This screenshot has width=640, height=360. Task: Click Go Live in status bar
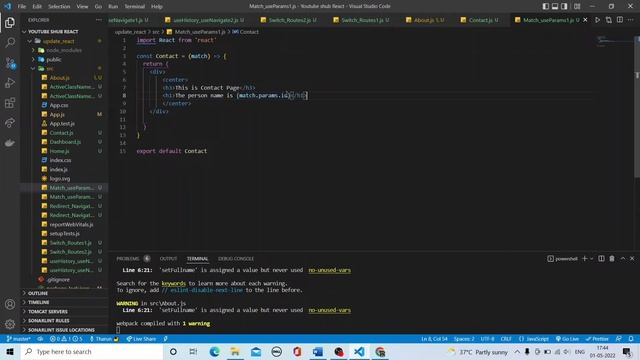(567, 339)
